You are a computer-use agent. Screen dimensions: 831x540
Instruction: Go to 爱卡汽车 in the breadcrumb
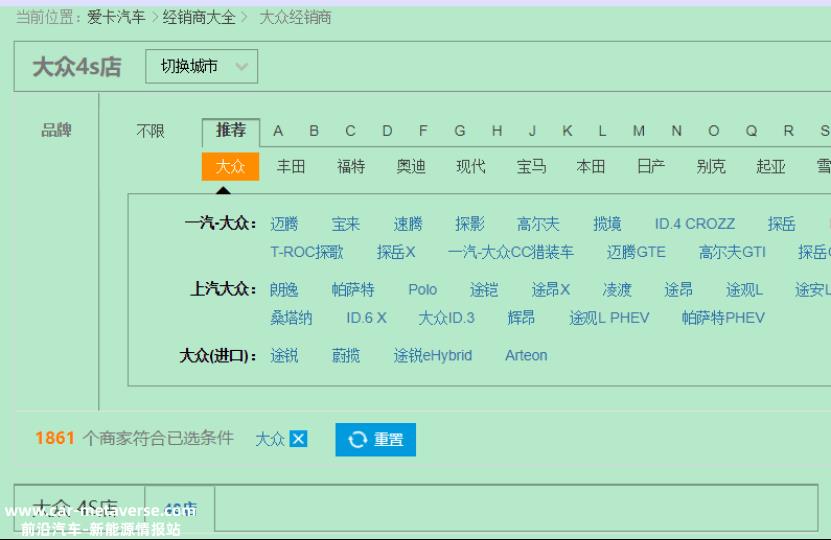tap(116, 17)
